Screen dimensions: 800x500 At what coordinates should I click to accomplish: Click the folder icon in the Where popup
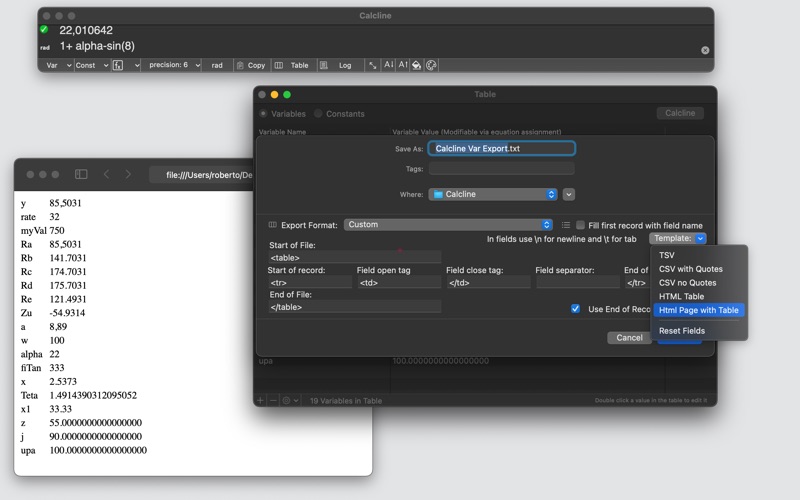click(x=438, y=194)
